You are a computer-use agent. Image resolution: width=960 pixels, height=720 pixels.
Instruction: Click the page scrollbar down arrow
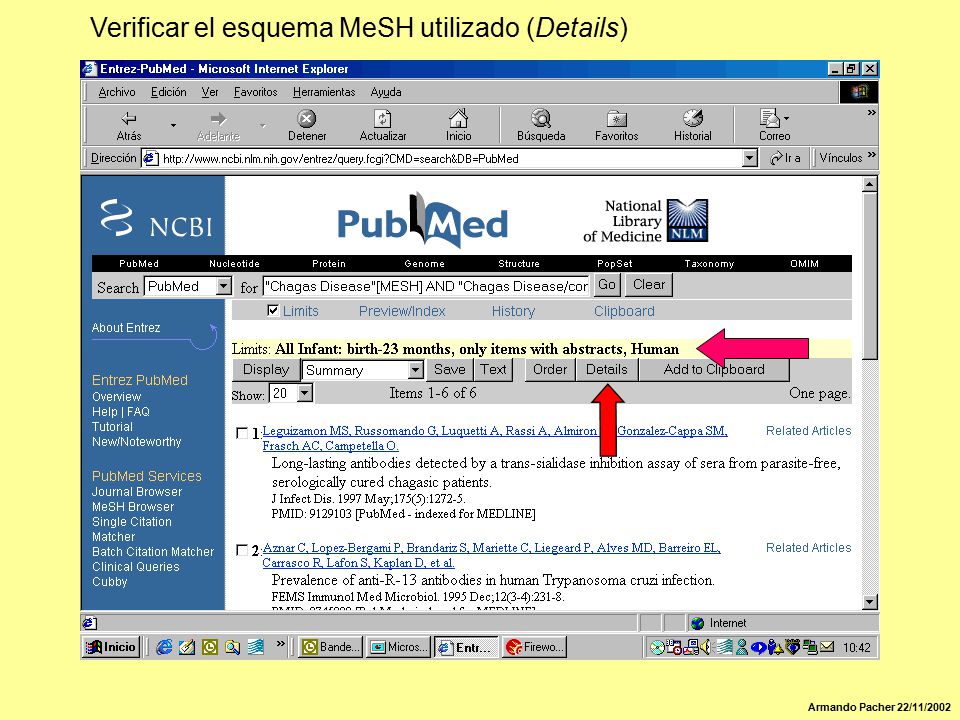point(869,601)
